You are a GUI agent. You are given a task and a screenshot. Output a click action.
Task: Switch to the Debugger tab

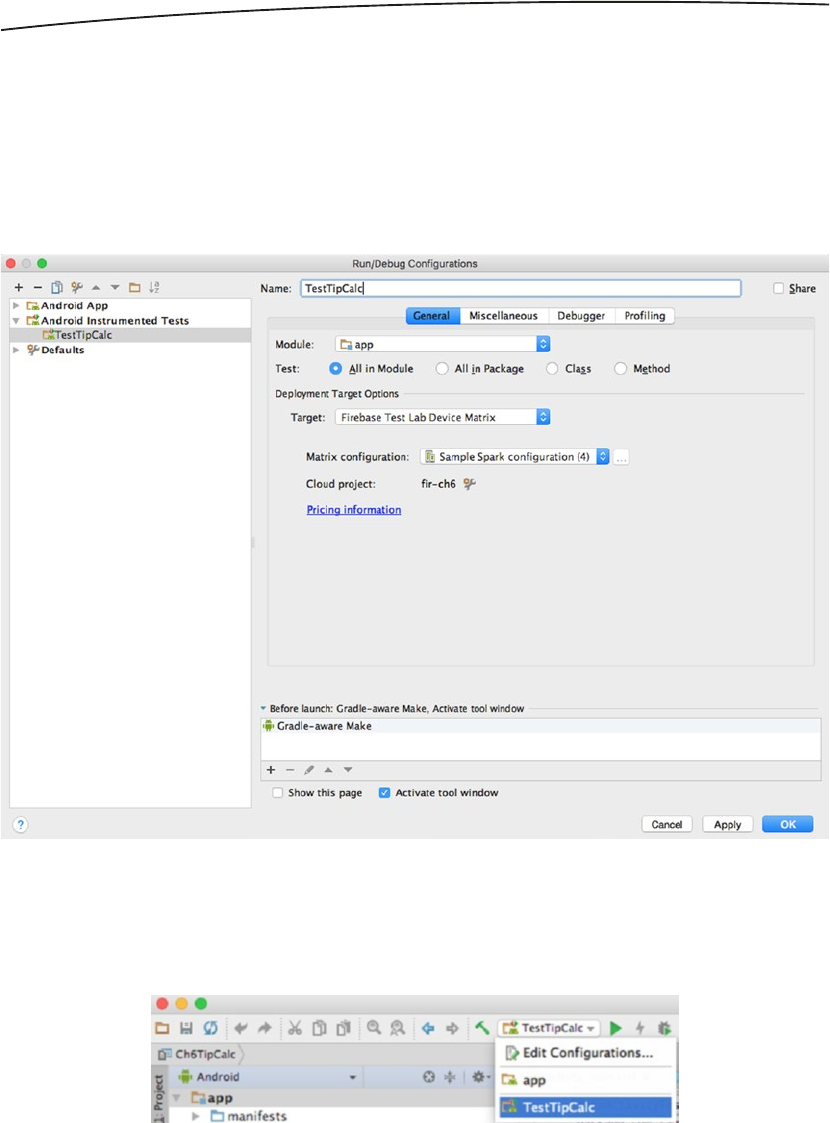click(x=582, y=316)
